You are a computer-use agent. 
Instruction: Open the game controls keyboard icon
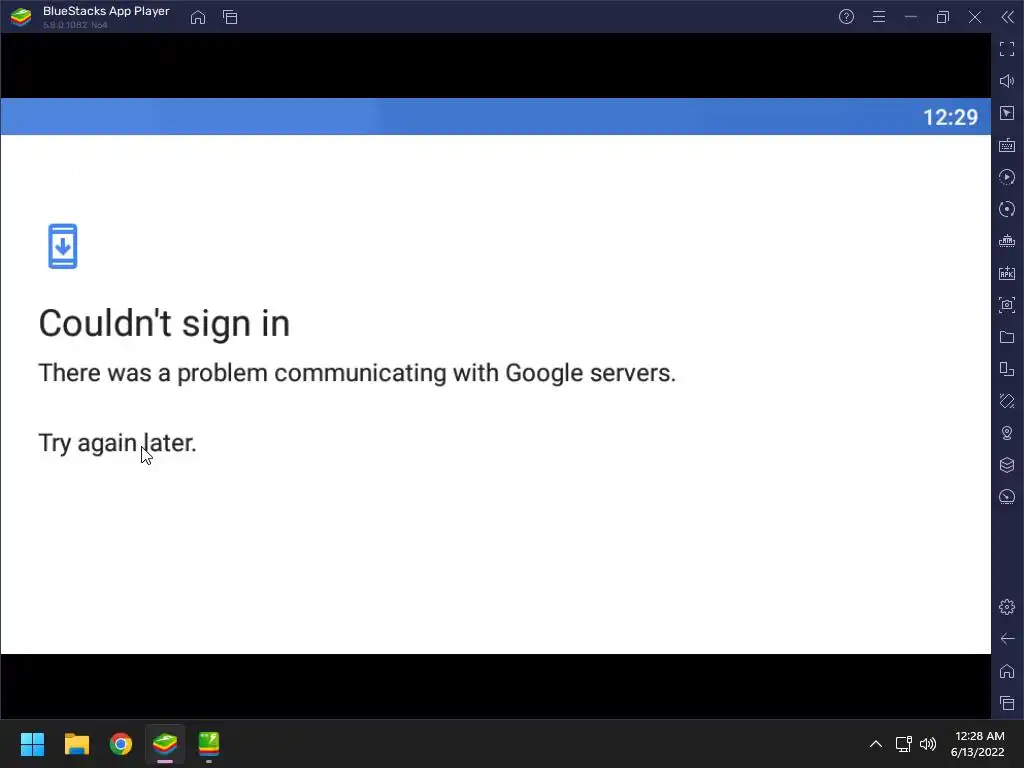pos(1007,145)
